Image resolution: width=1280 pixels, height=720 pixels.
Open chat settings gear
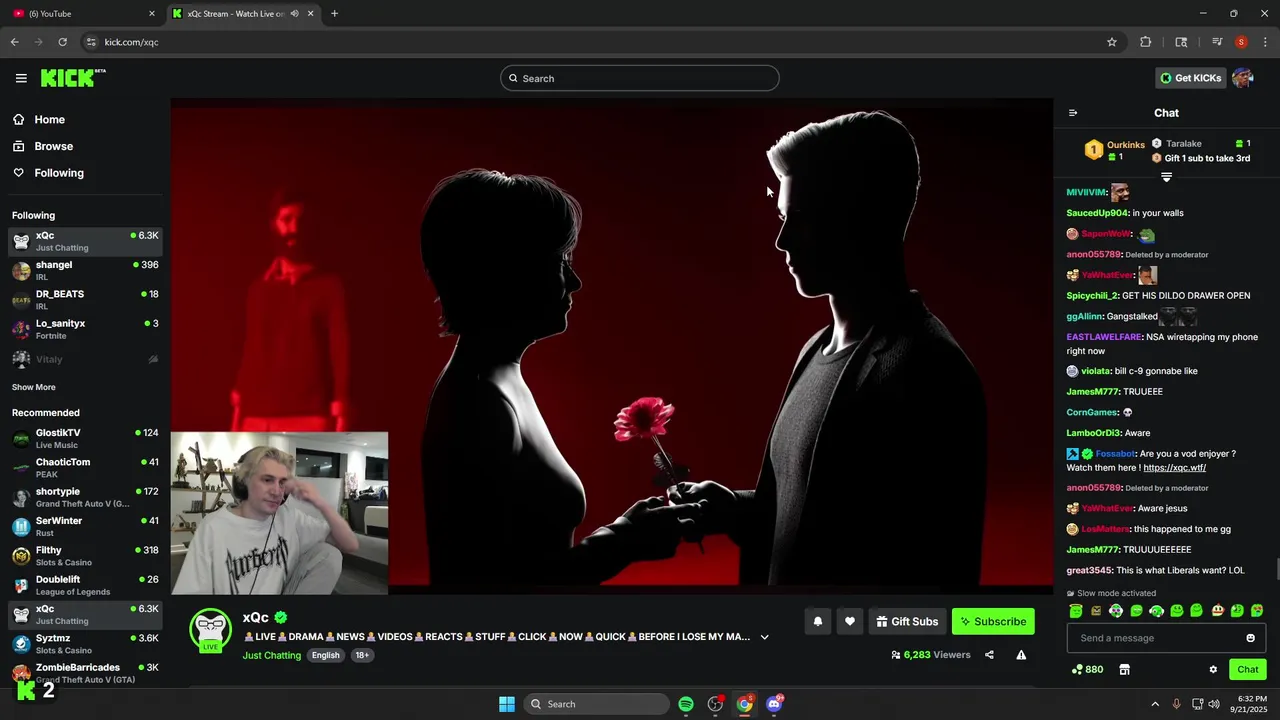pyautogui.click(x=1213, y=670)
